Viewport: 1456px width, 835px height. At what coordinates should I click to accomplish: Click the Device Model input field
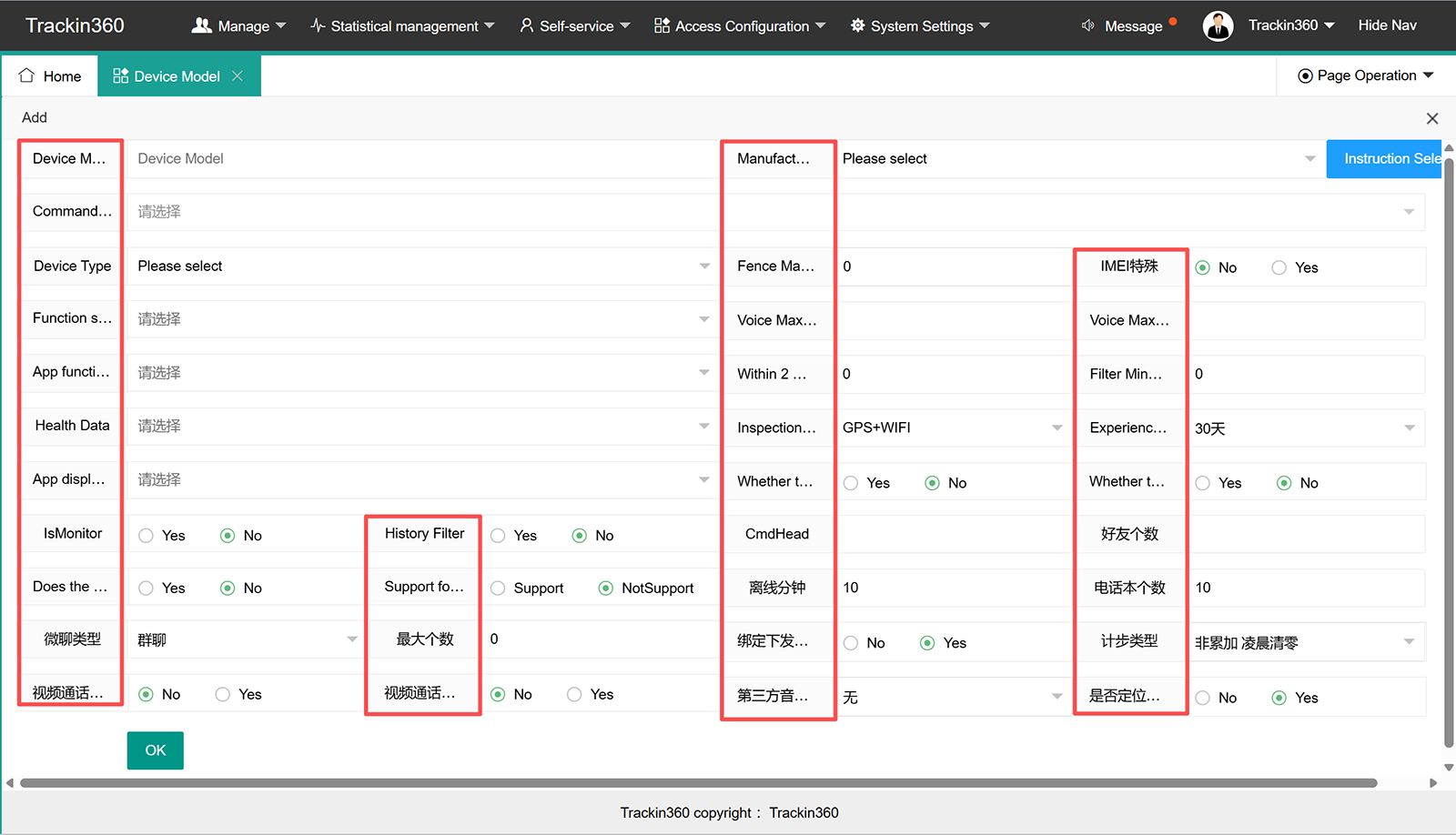420,158
